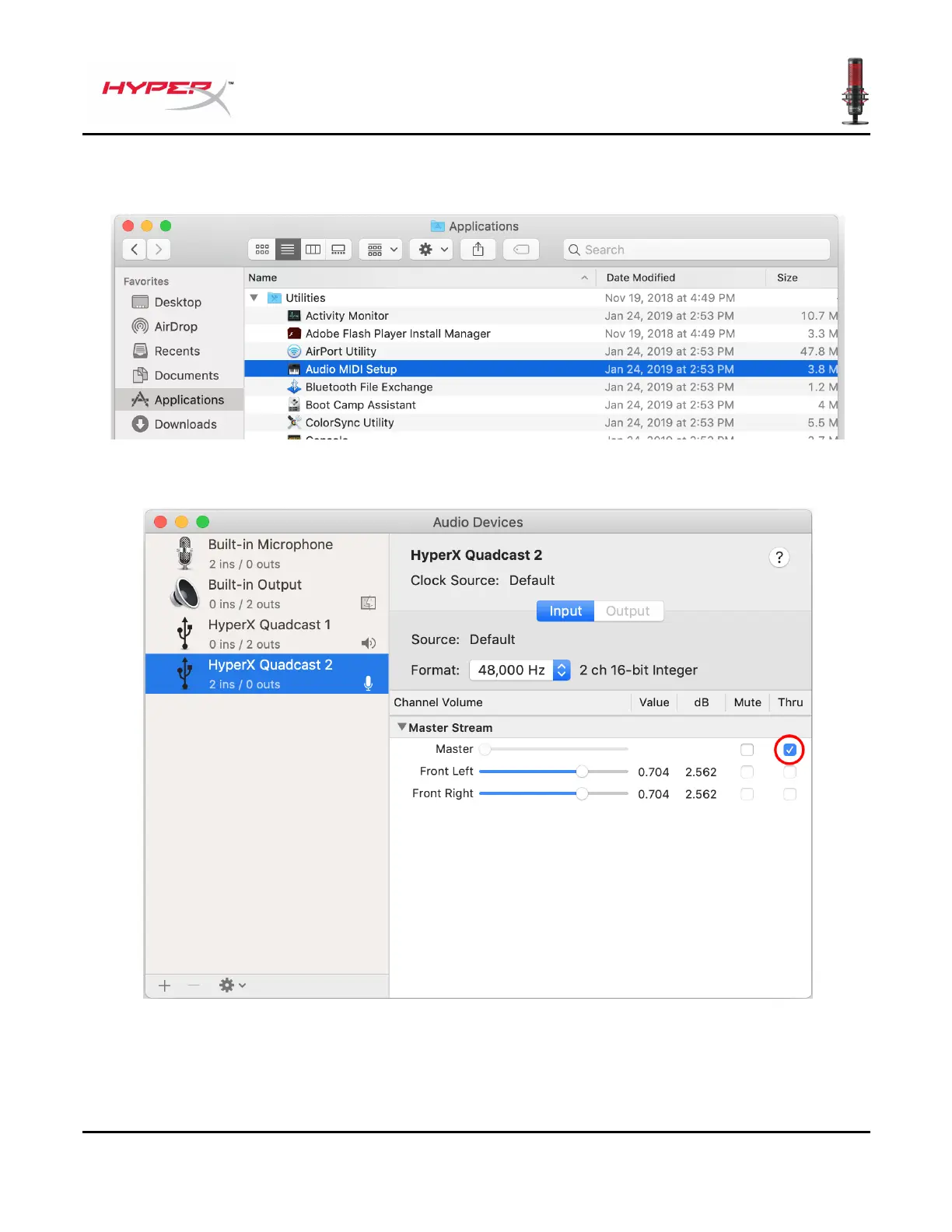Viewport: 952px width, 1232px height.
Task: Click the Front Left volume slider
Action: pyautogui.click(x=554, y=772)
